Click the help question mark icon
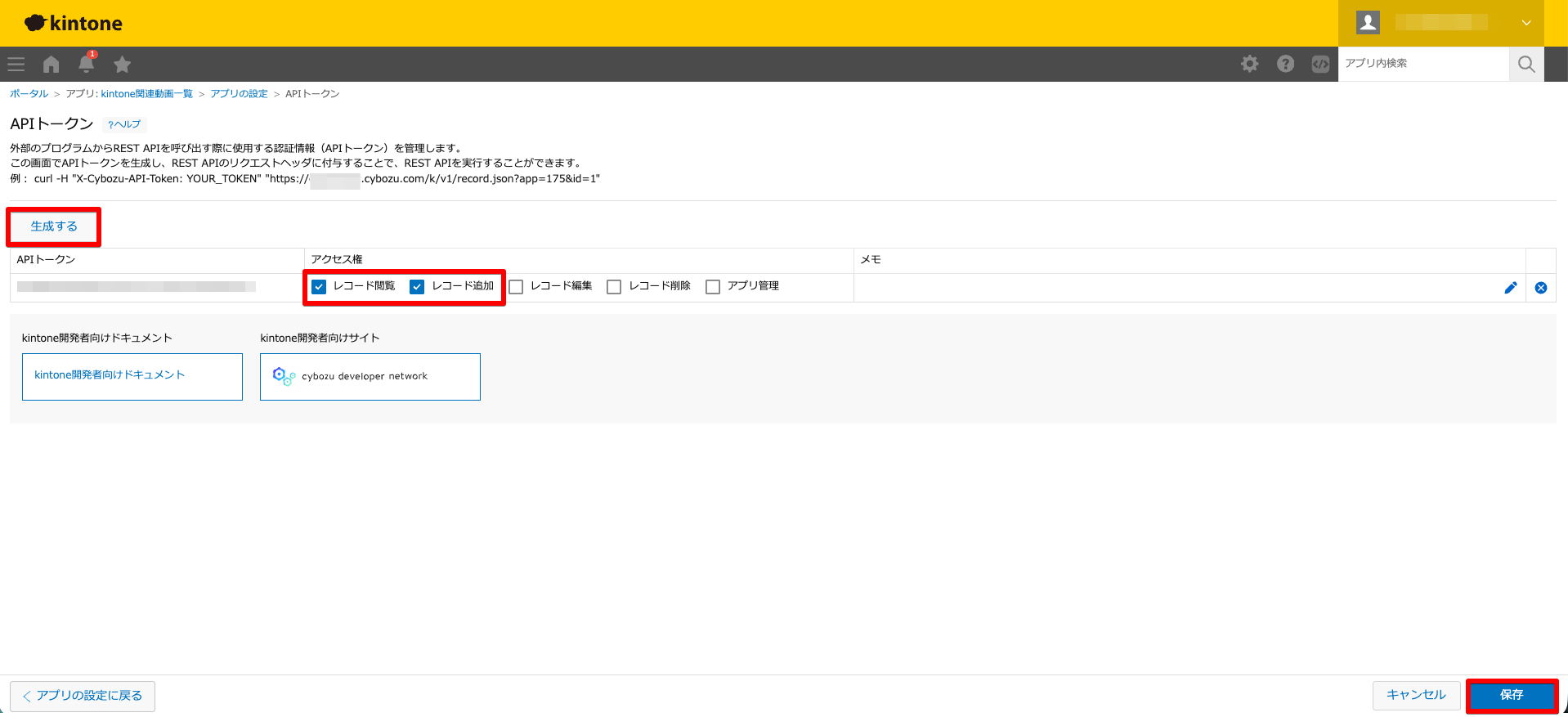 click(1285, 64)
